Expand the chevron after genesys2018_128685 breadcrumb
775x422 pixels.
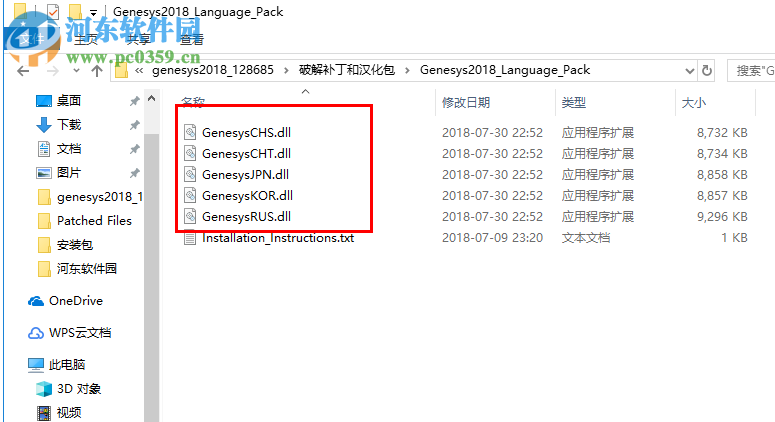point(286,71)
